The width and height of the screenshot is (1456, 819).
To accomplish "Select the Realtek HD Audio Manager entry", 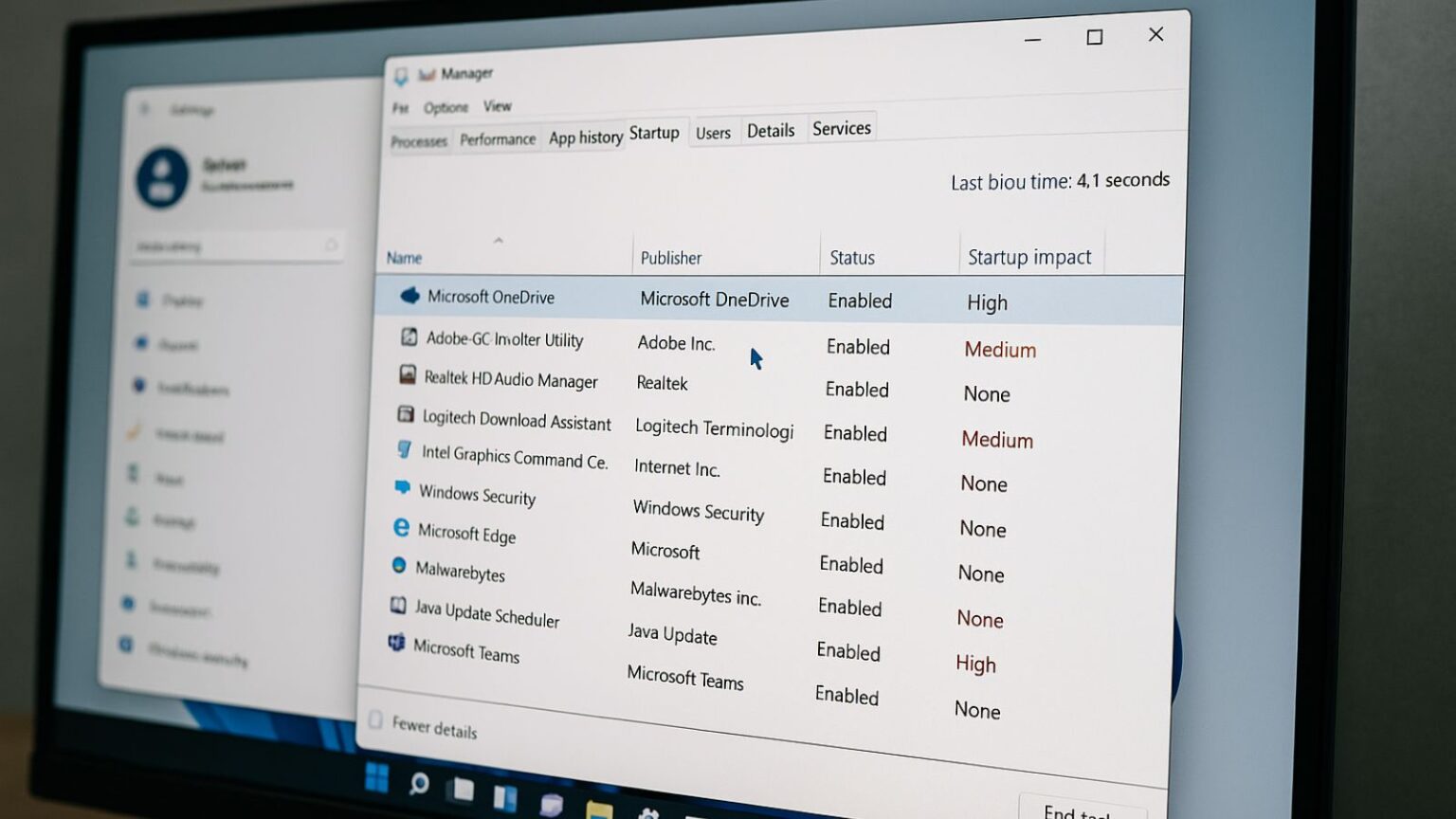I will (x=511, y=379).
